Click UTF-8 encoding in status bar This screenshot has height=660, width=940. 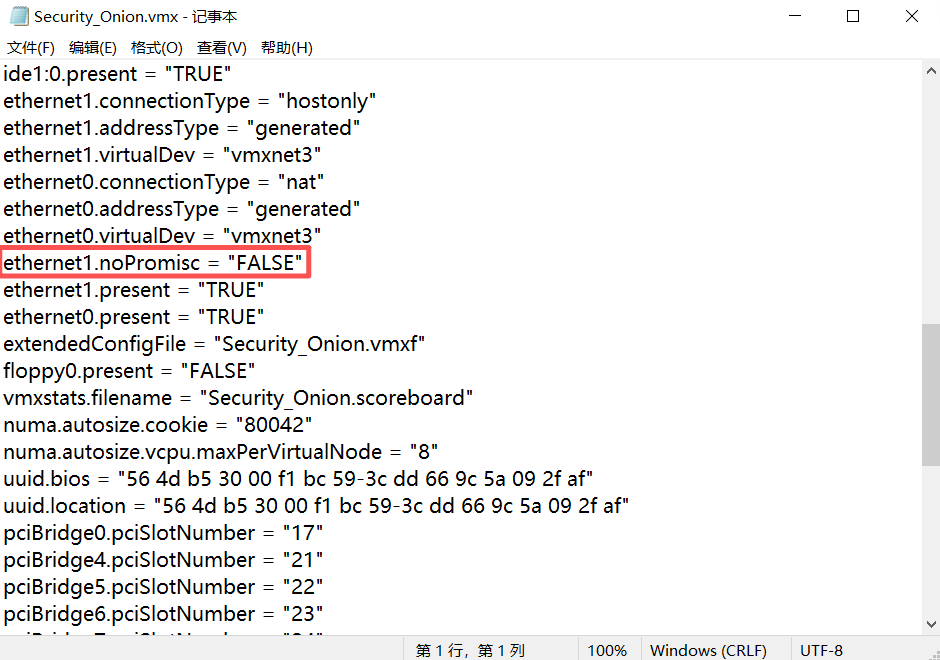coord(821,650)
